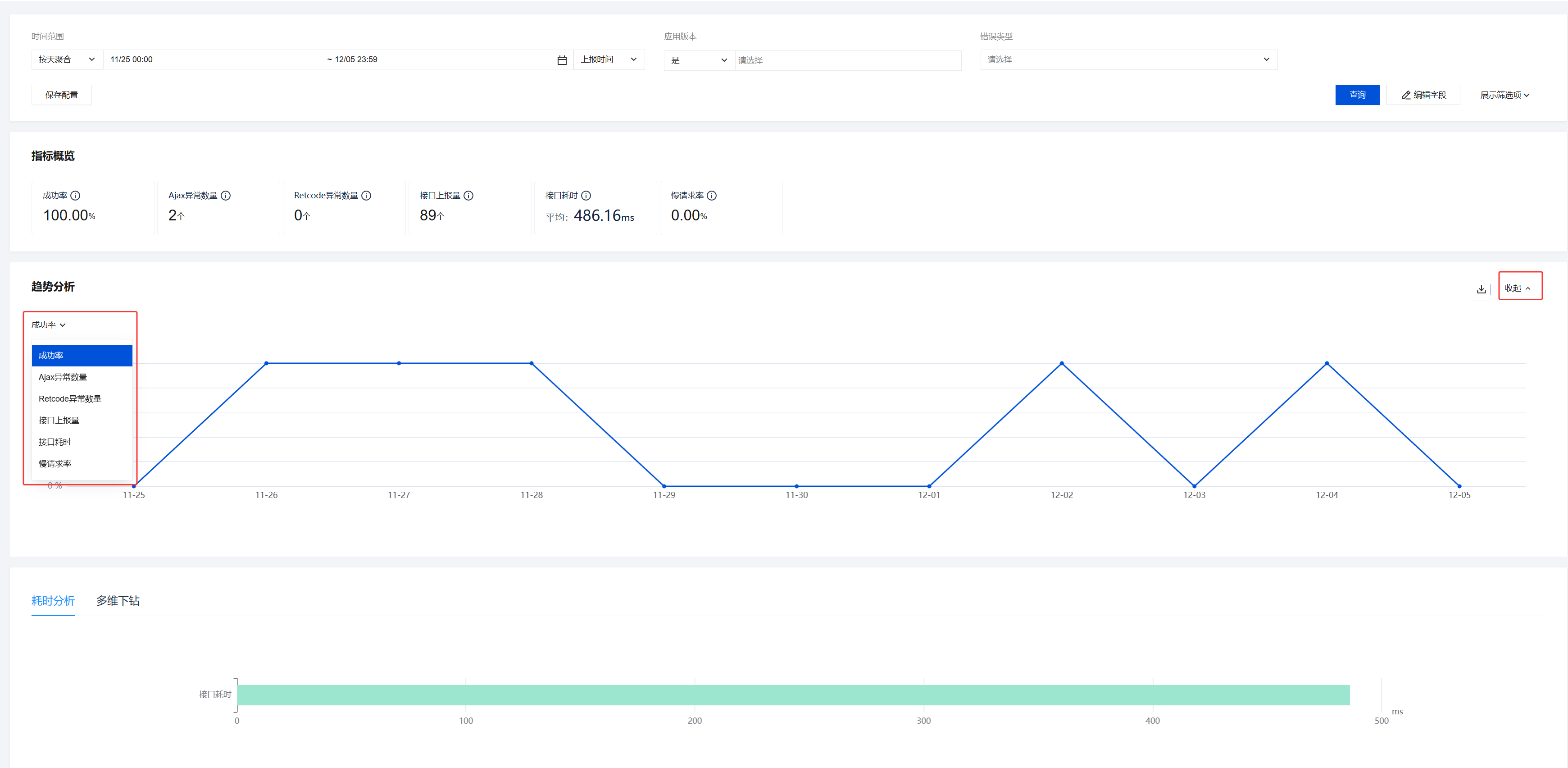Click info icon beside Ajax异常数量

(x=226, y=196)
